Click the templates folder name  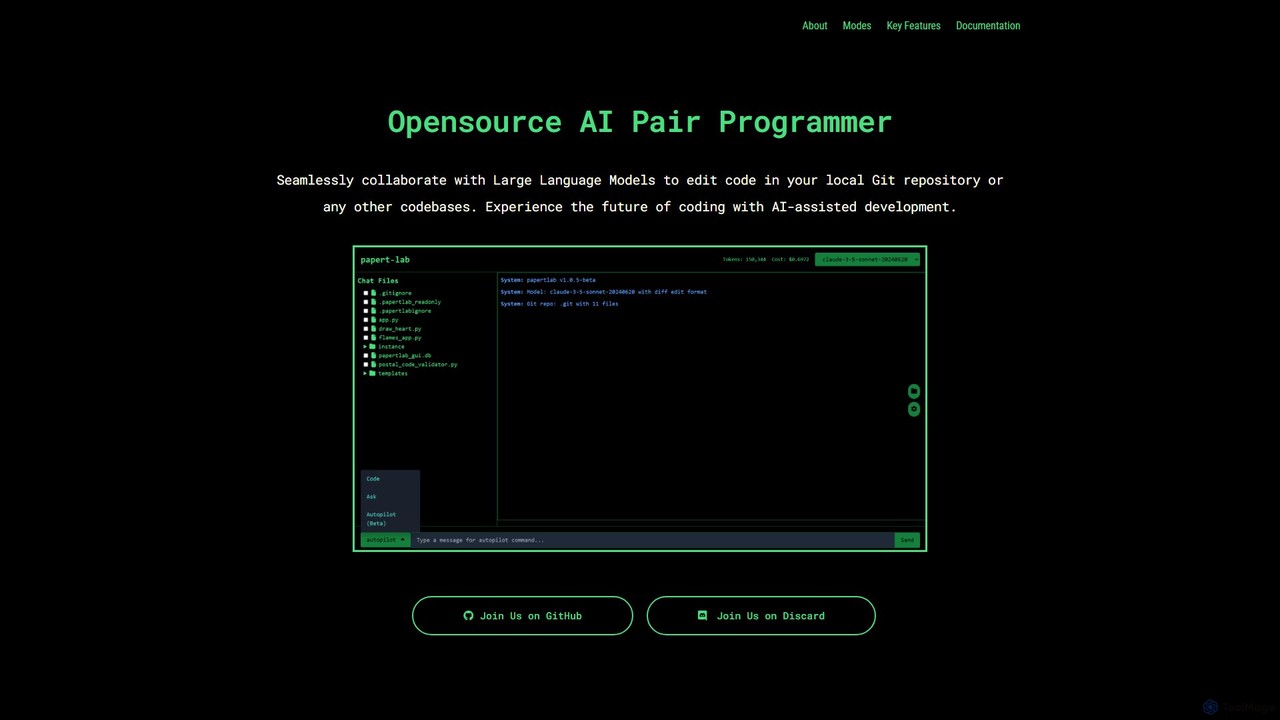pyautogui.click(x=393, y=374)
